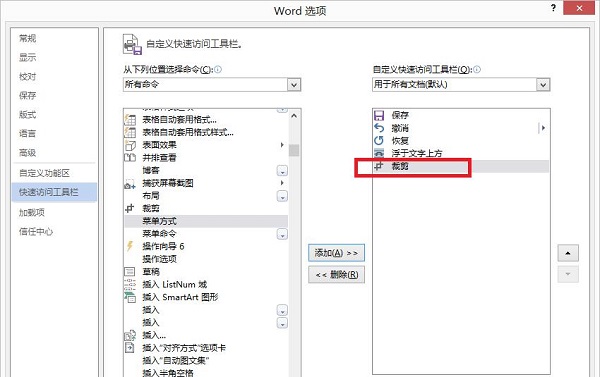600x377 pixels.
Task: Expand 捕获屏幕截图 submenu arrow
Action: (282, 183)
